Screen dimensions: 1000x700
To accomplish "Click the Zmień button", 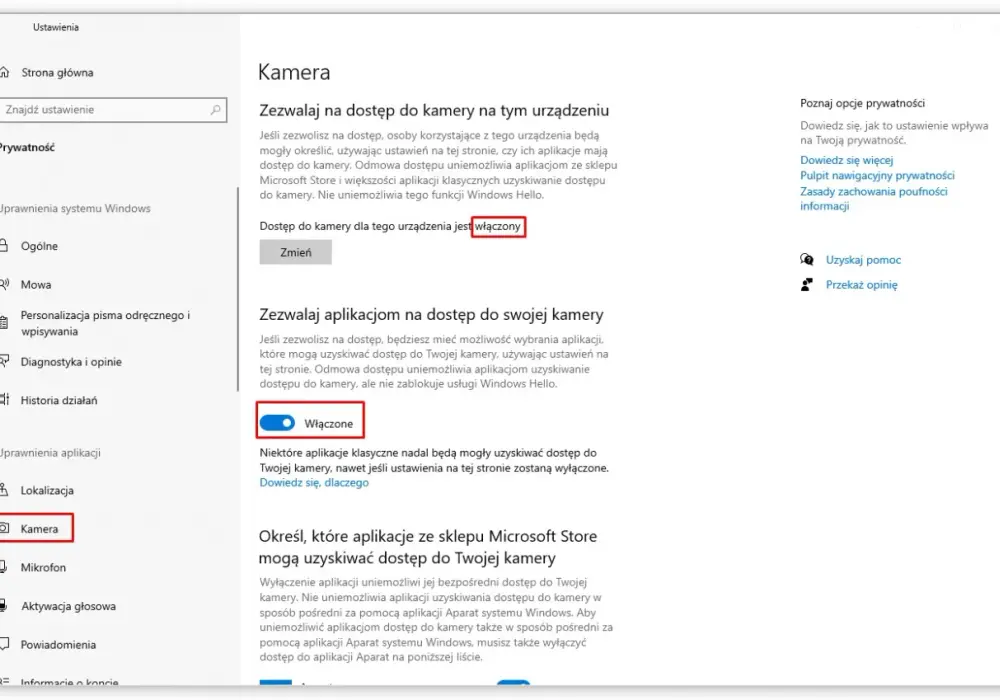I will pyautogui.click(x=295, y=252).
